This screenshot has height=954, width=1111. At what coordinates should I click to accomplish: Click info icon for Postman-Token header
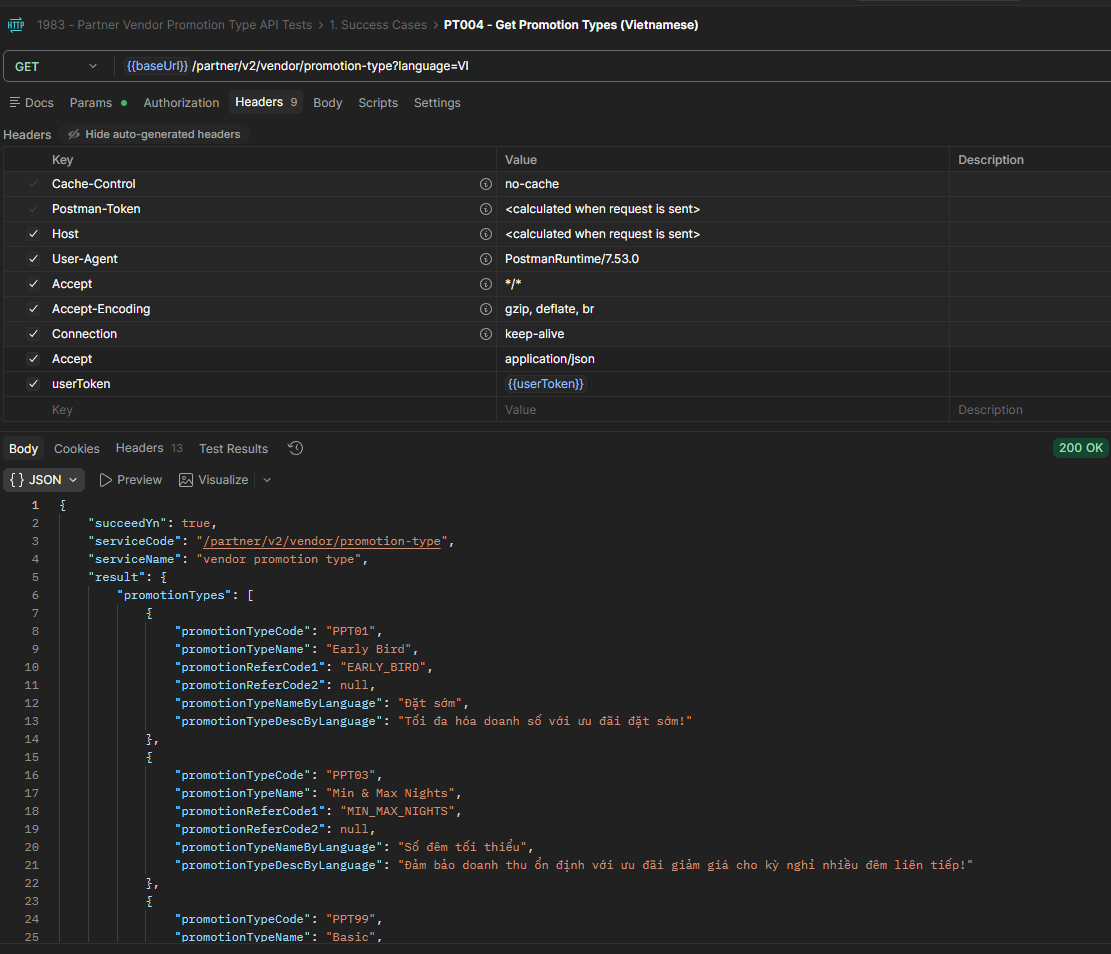485,209
